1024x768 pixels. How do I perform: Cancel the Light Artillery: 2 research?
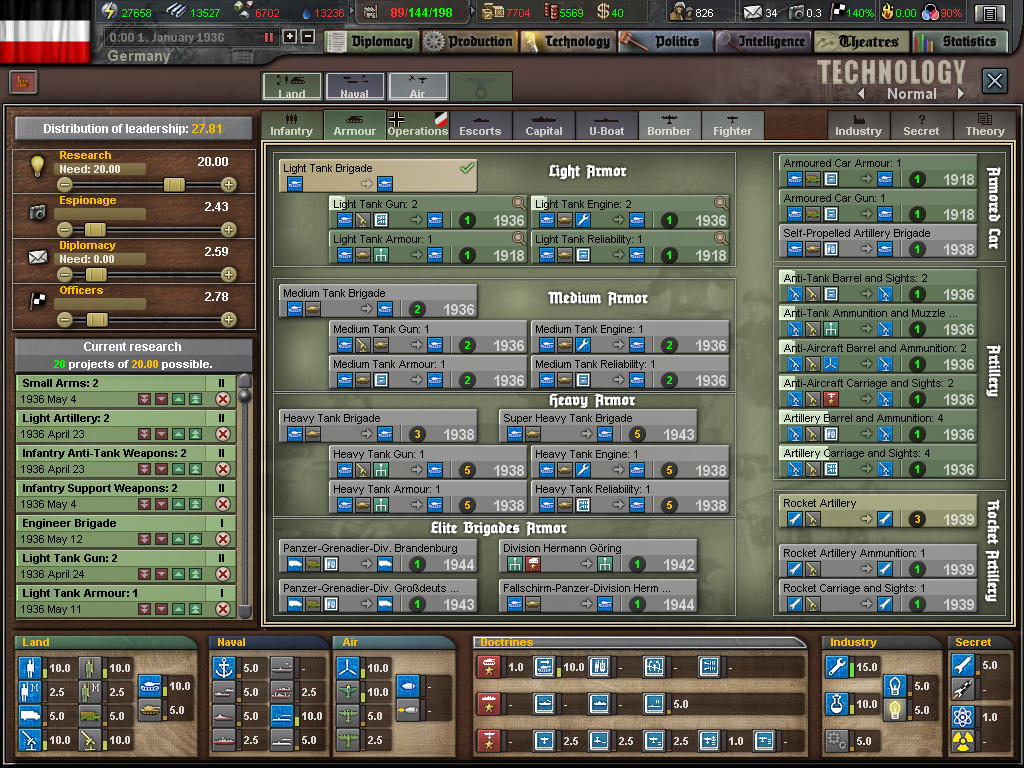[223, 434]
